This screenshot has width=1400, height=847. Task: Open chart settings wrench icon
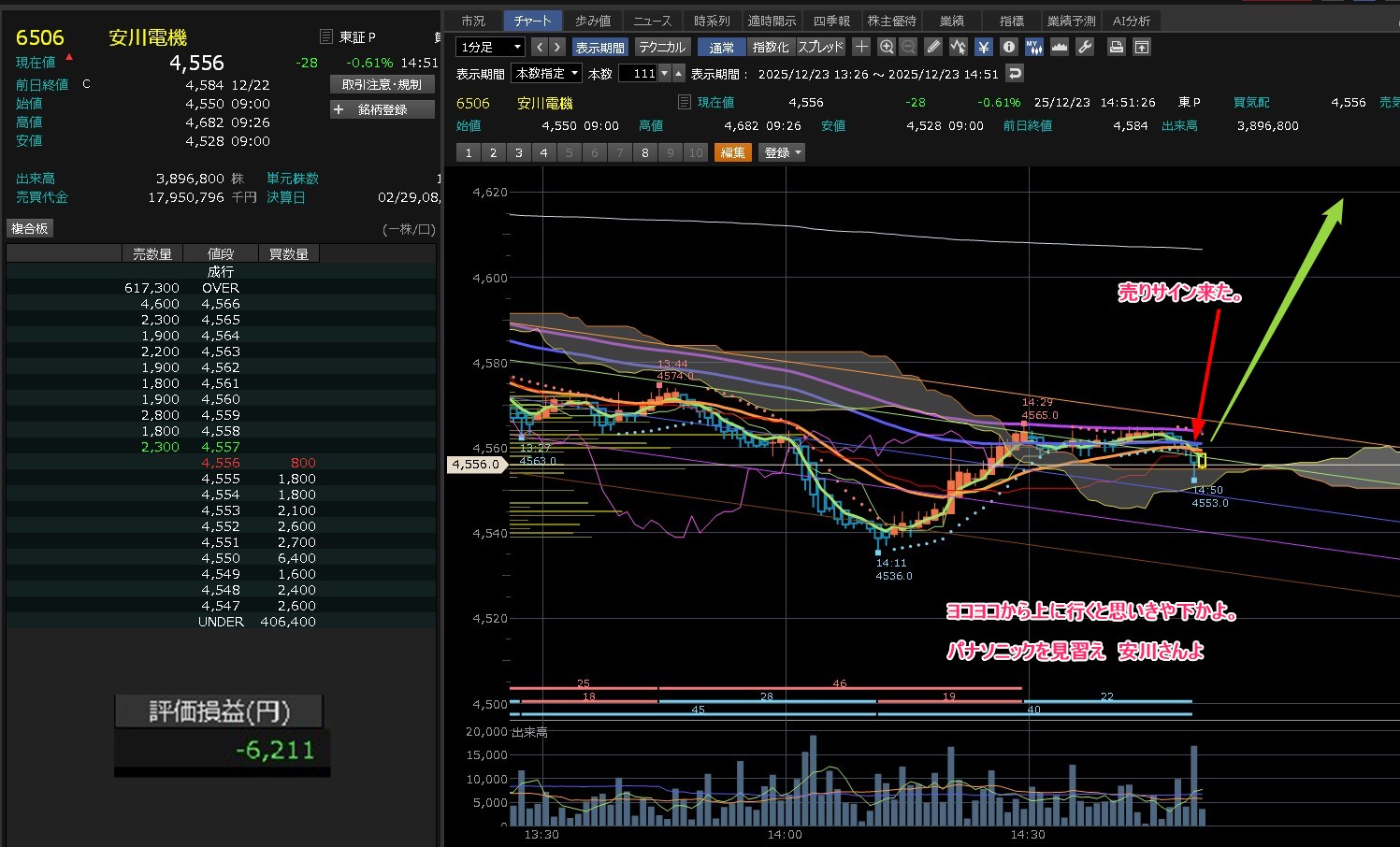[x=1085, y=47]
